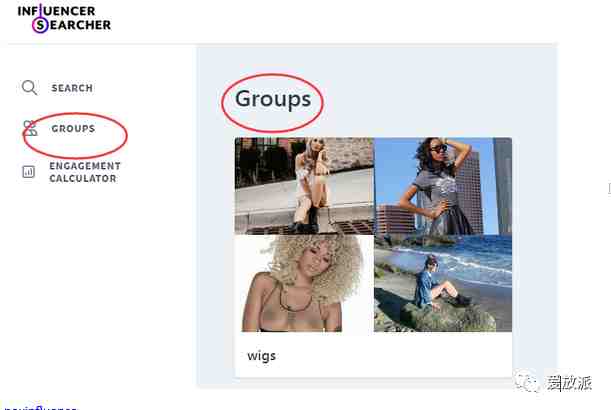
Task: Click the Groups page heading
Action: tap(273, 99)
